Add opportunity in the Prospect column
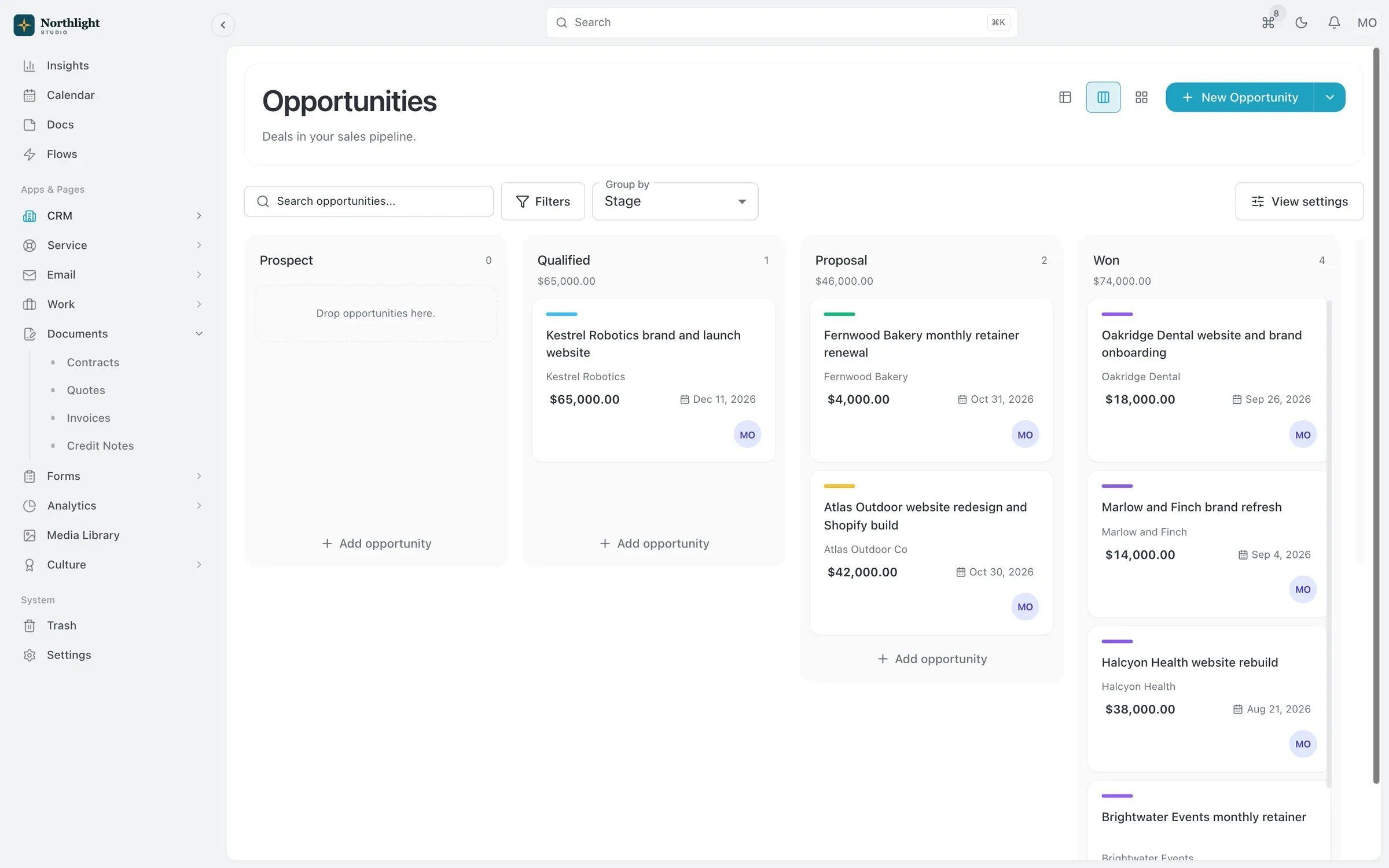 click(x=376, y=543)
